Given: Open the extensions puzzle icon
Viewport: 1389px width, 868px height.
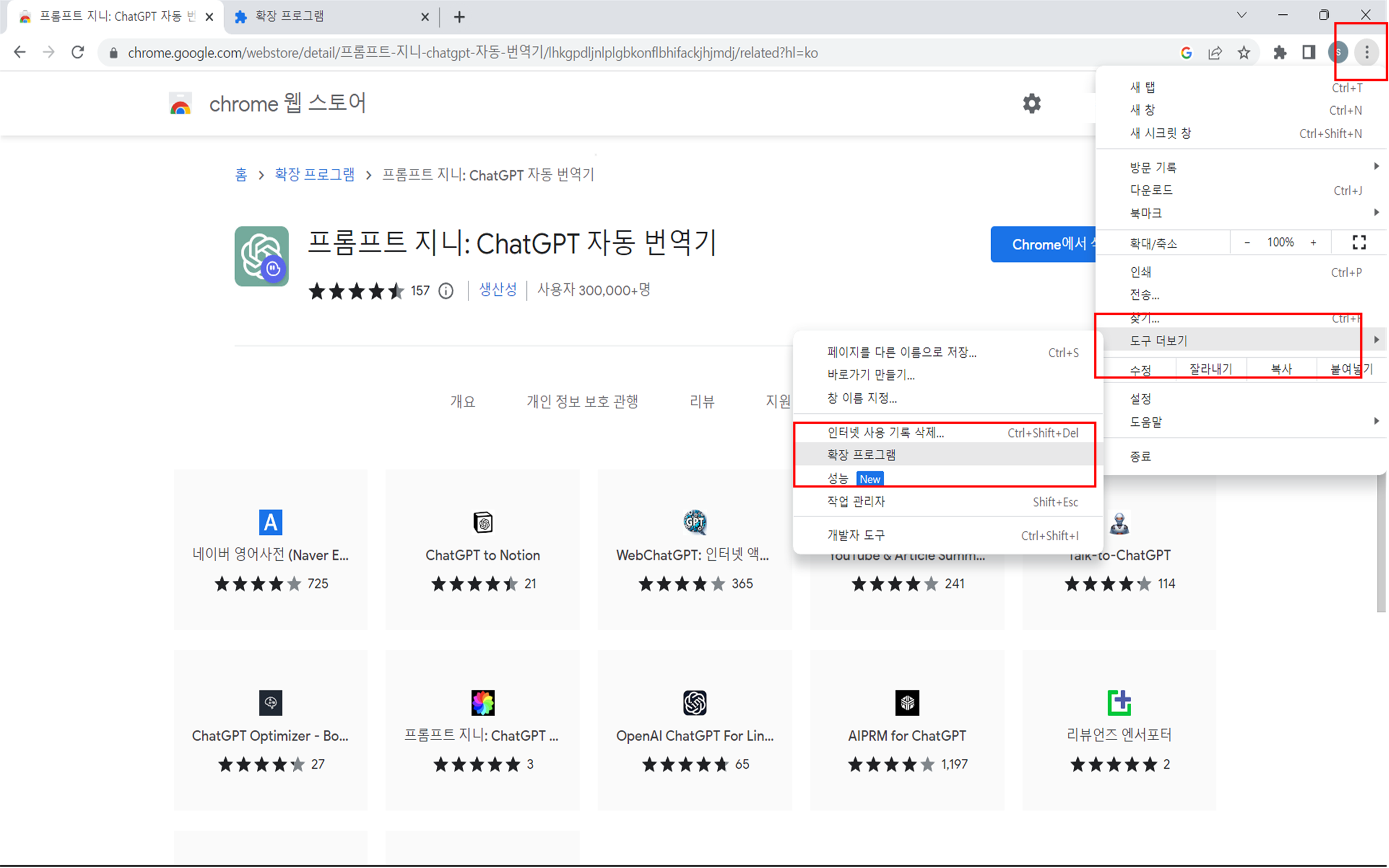Looking at the screenshot, I should point(1280,53).
